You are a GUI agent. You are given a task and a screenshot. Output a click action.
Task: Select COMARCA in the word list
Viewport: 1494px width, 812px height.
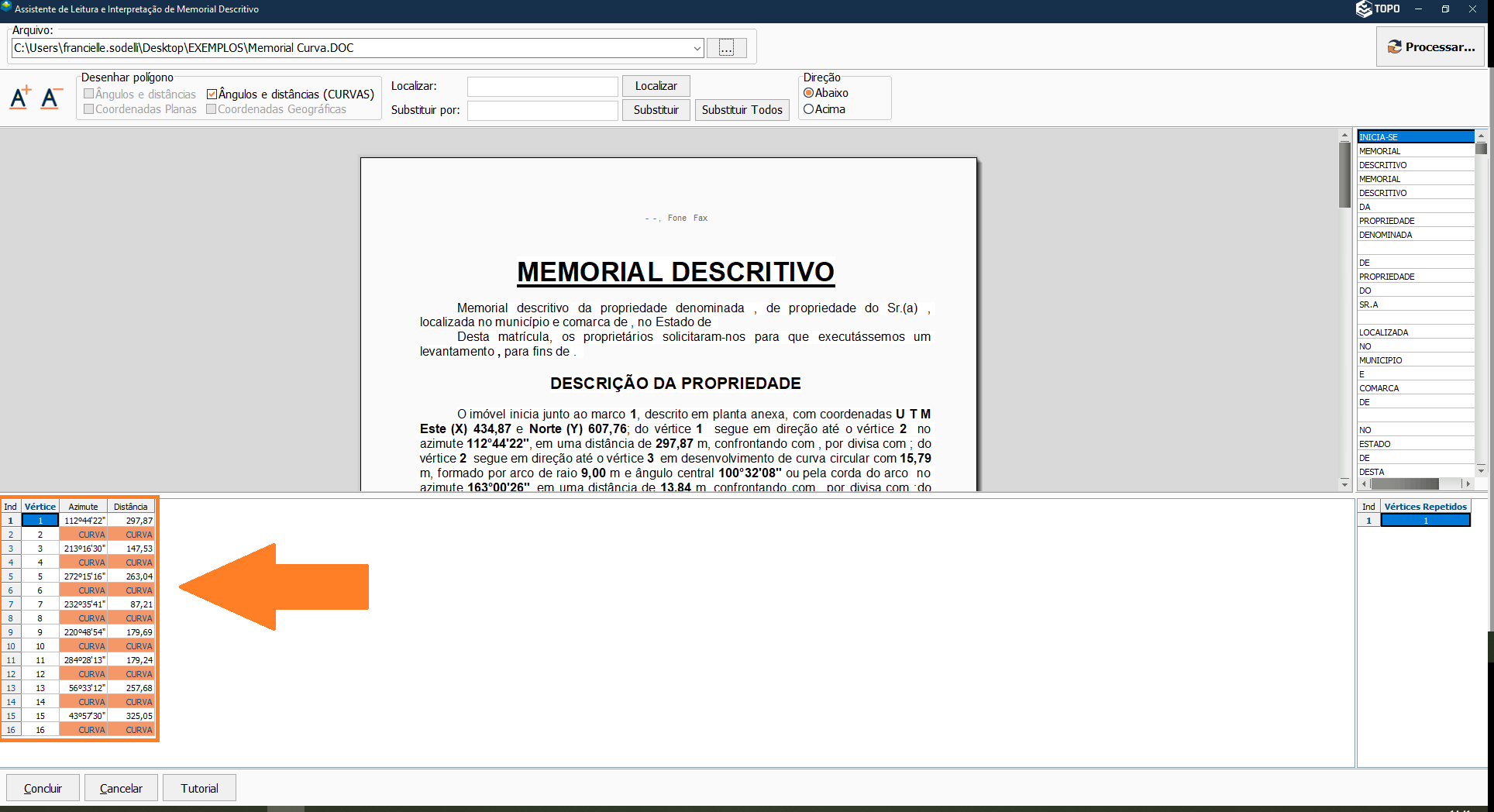[1414, 388]
